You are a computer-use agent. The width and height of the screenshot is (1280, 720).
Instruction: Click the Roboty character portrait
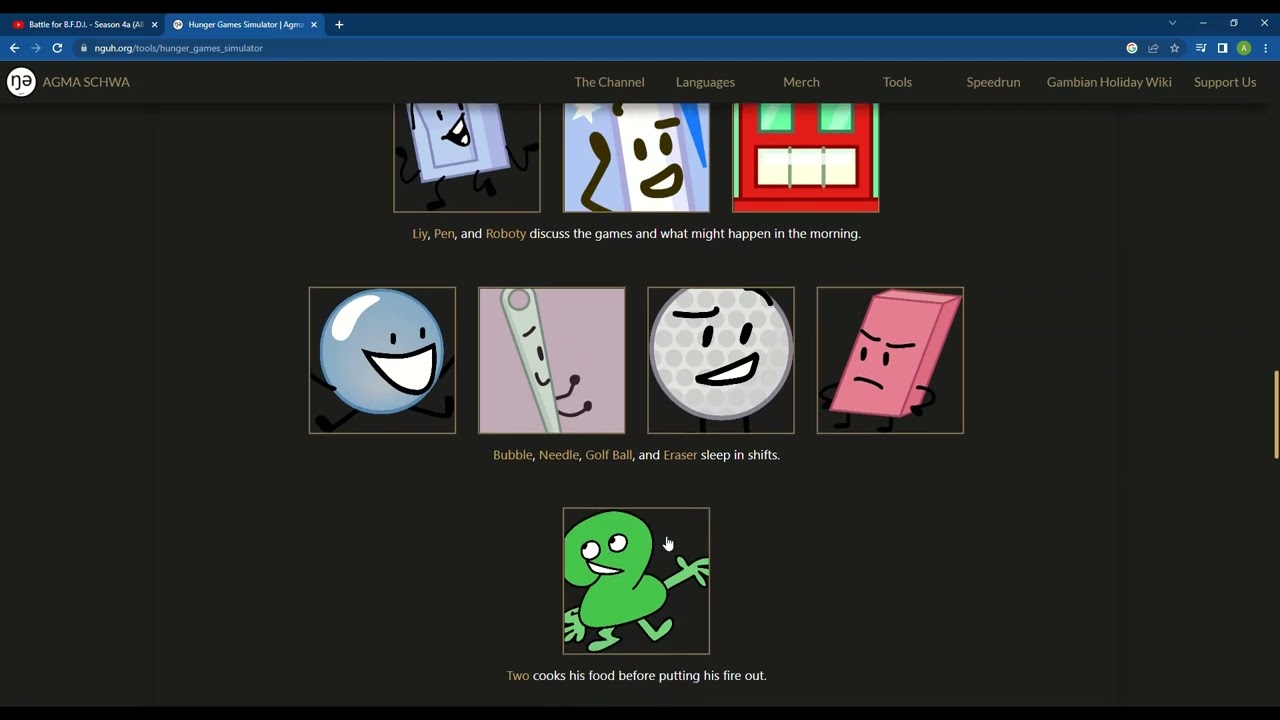pos(806,157)
